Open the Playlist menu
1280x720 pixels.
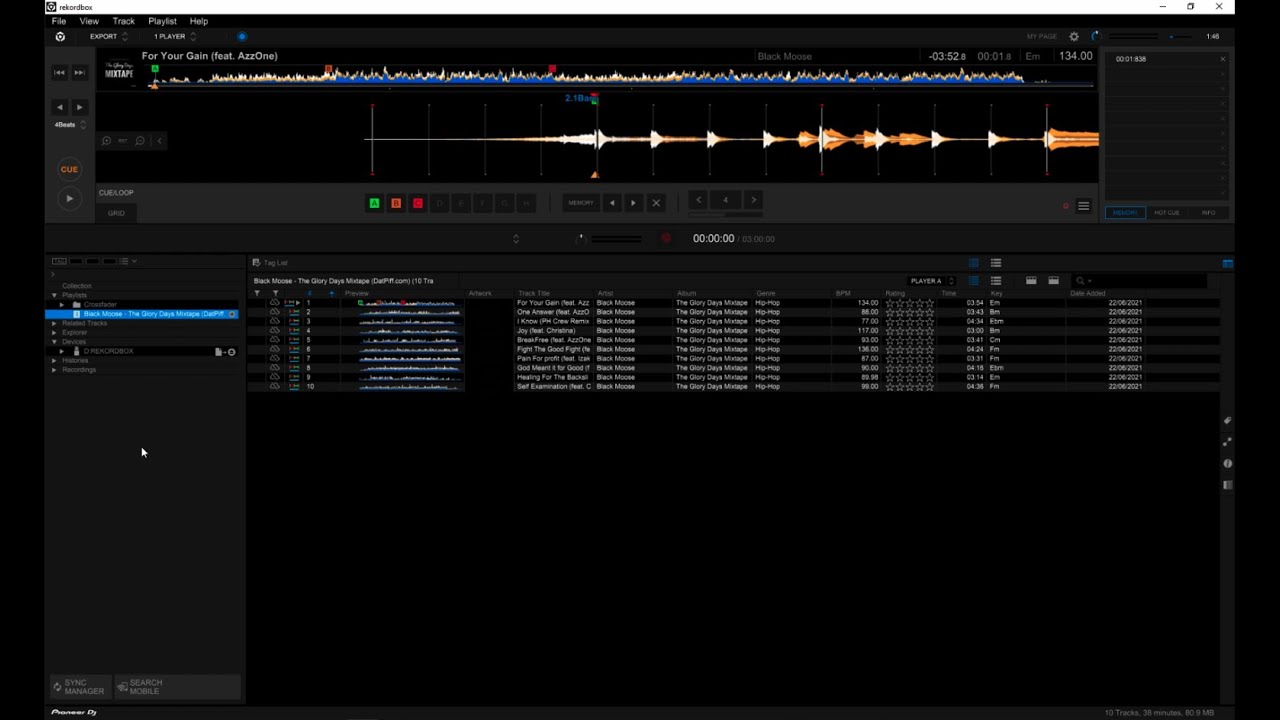click(162, 21)
